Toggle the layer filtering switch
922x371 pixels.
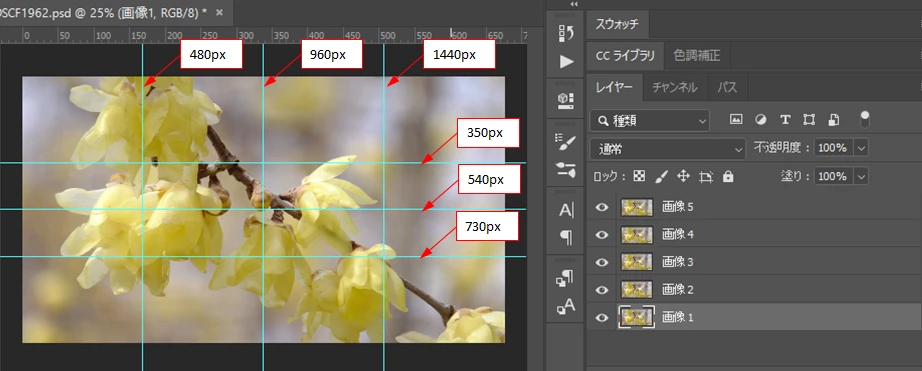pyautogui.click(x=864, y=119)
